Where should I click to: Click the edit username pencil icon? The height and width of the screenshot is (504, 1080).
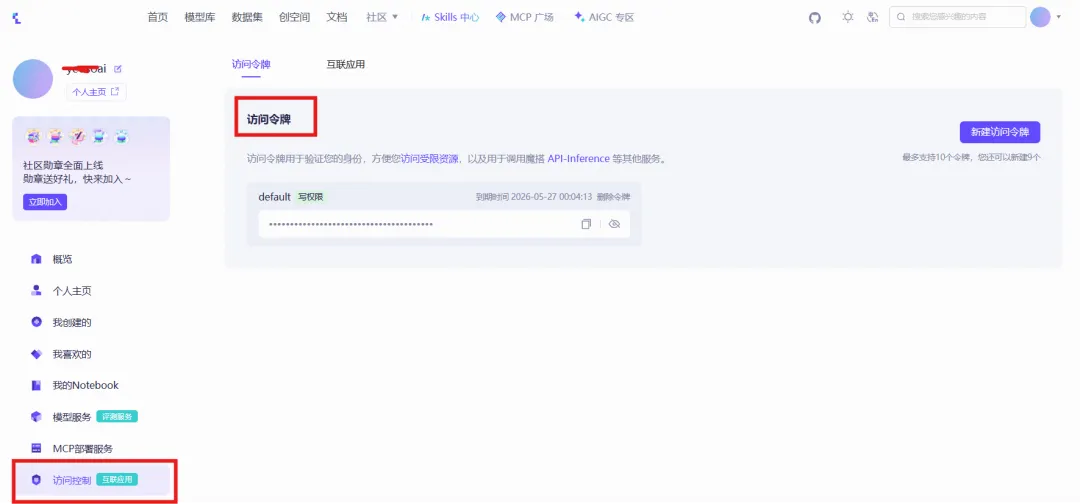pos(118,69)
